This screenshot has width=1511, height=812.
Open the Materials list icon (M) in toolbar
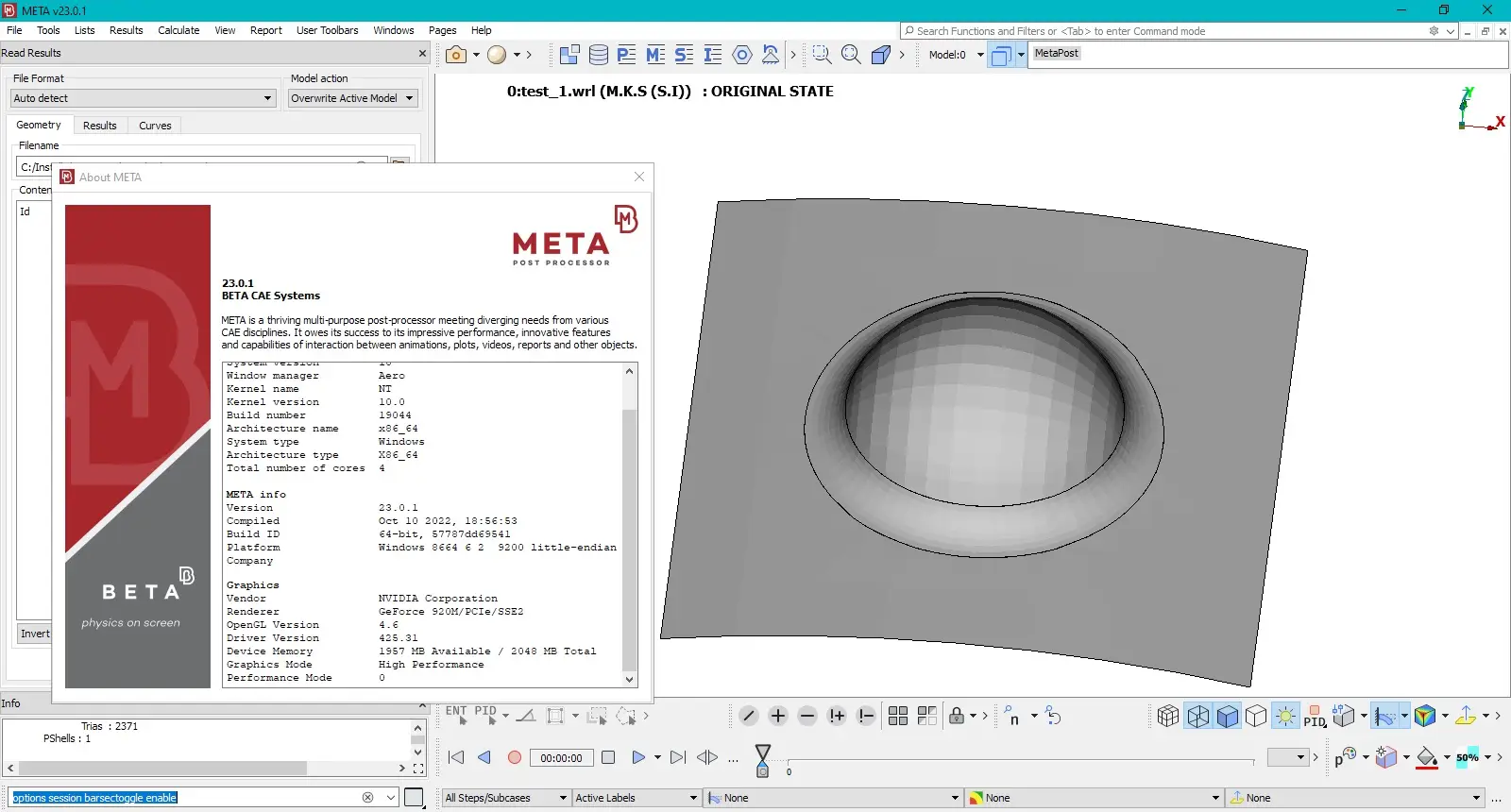655,55
